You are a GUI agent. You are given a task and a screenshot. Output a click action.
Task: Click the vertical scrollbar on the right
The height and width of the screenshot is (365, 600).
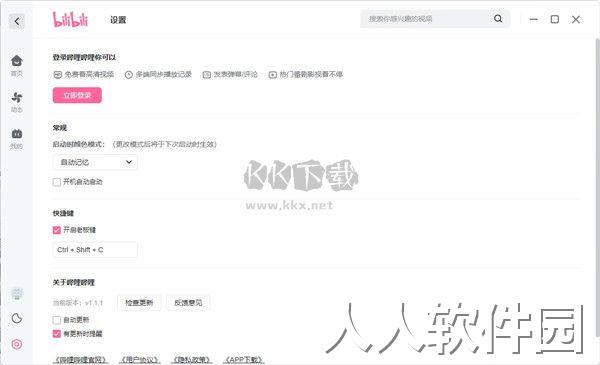point(597,187)
